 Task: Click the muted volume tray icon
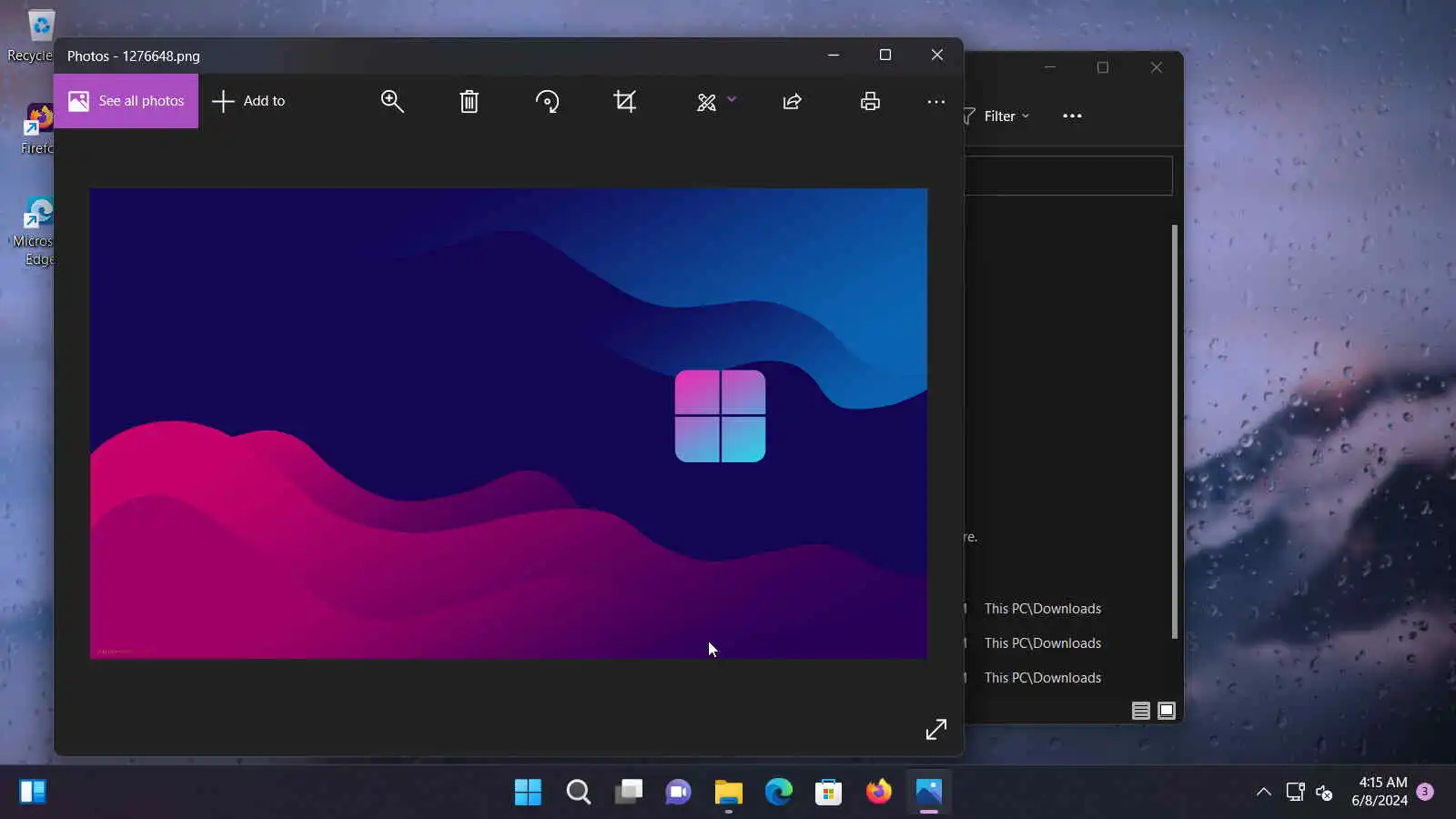[x=1325, y=793]
